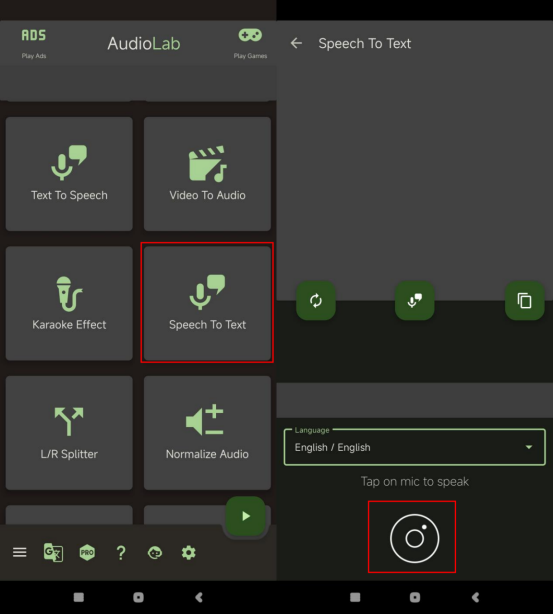Image resolution: width=553 pixels, height=615 pixels.
Task: Tap the refresh/reset circular arrows button
Action: click(x=316, y=301)
